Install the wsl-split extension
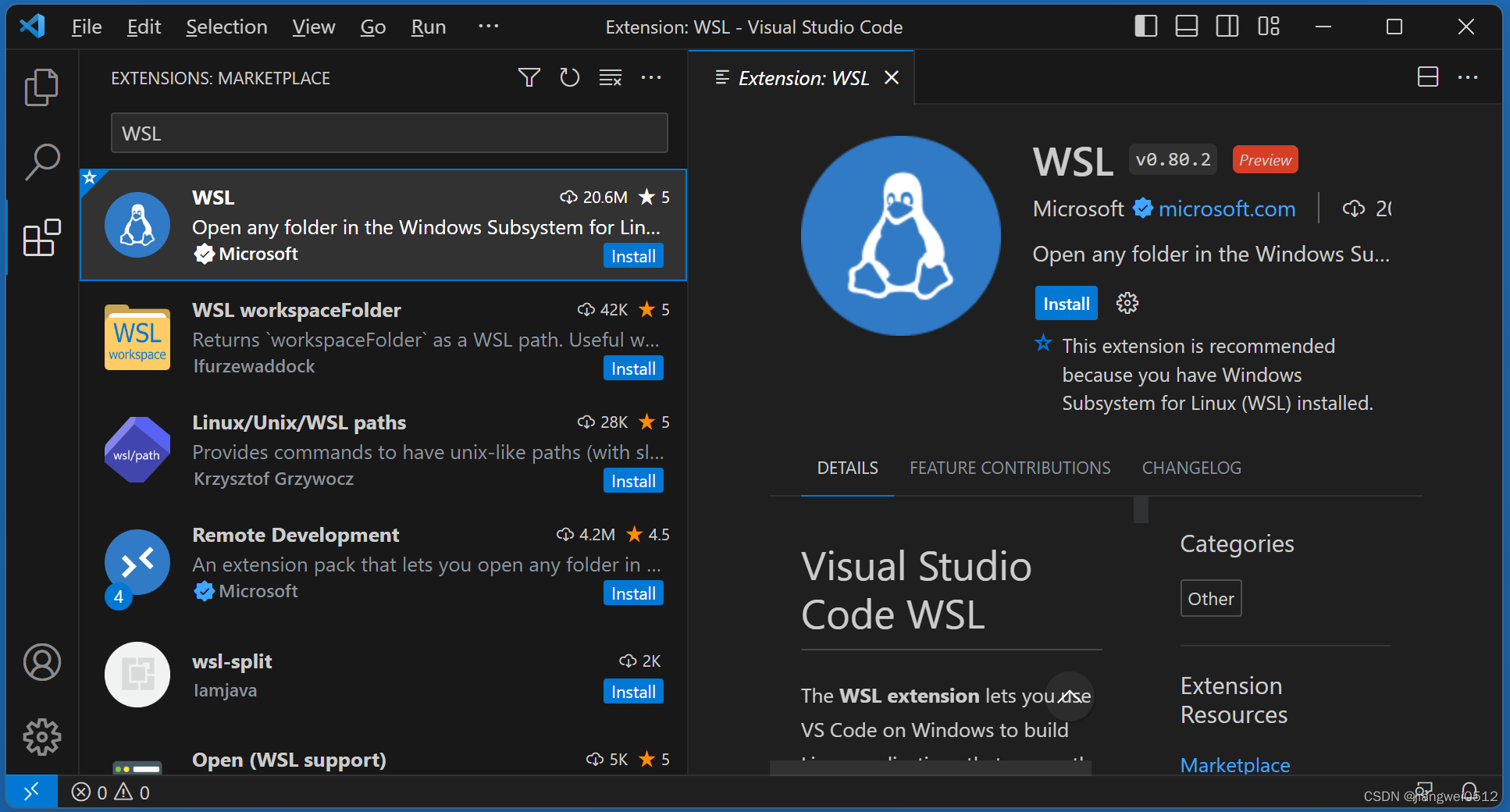This screenshot has height=812, width=1510. (x=633, y=692)
